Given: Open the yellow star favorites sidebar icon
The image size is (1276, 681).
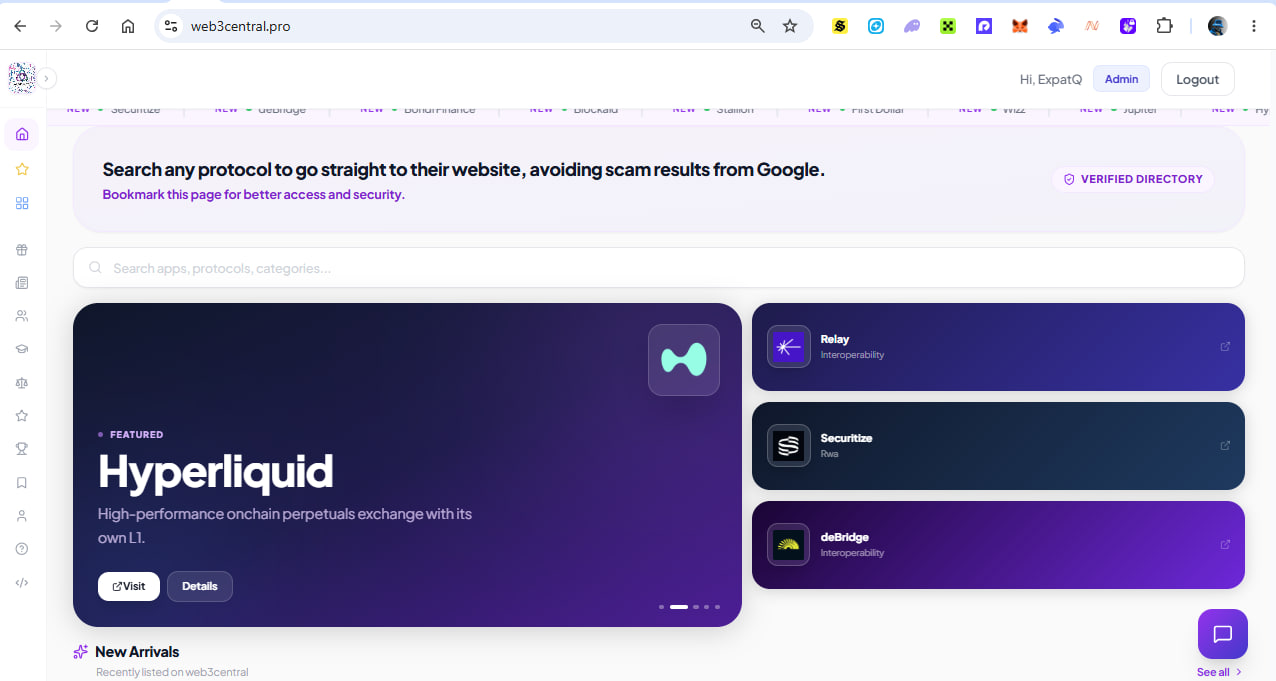Looking at the screenshot, I should [x=22, y=169].
